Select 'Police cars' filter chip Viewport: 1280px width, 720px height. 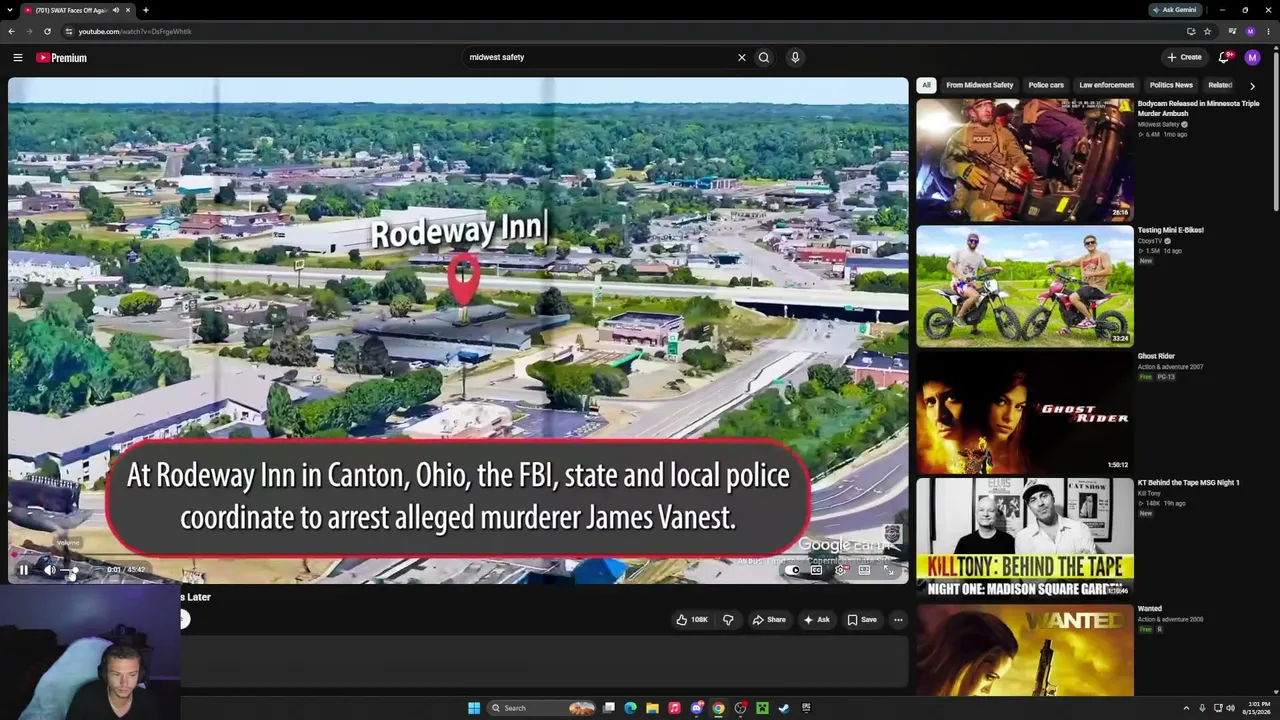(x=1046, y=85)
